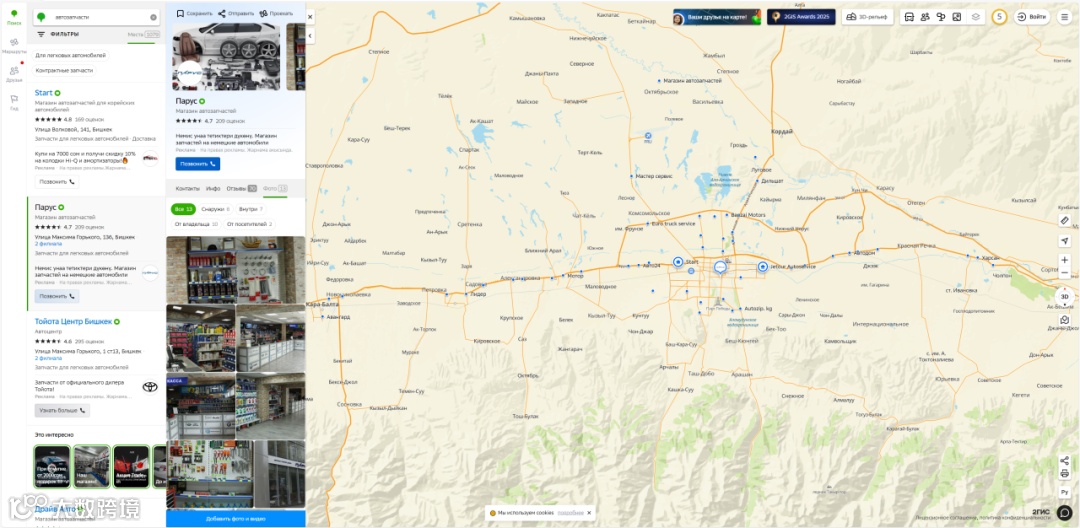This screenshot has height=528, width=1080.
Task: Locate me with the arrow icon
Action: coord(1065,241)
